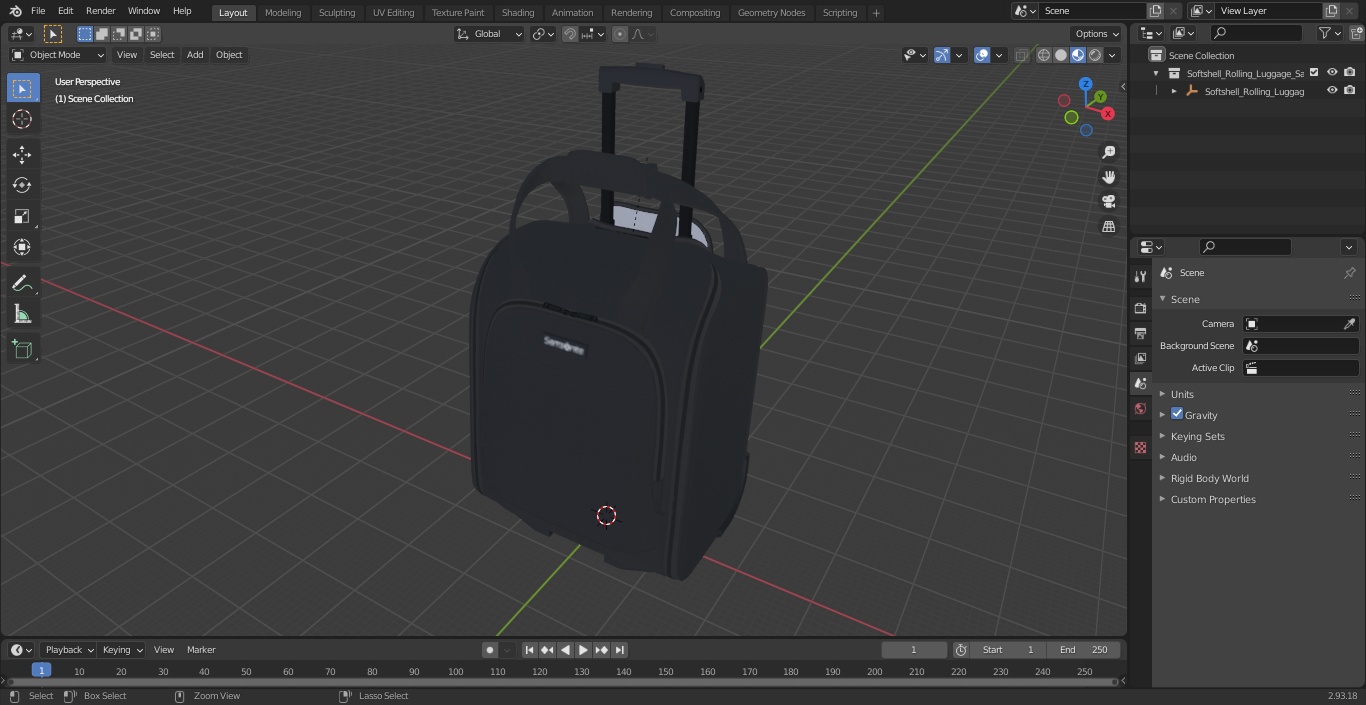1366x705 pixels.
Task: Open the Render menu
Action: (100, 11)
